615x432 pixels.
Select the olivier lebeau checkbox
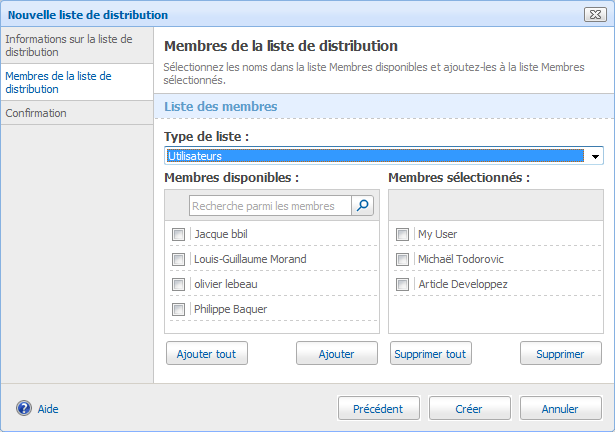[179, 284]
